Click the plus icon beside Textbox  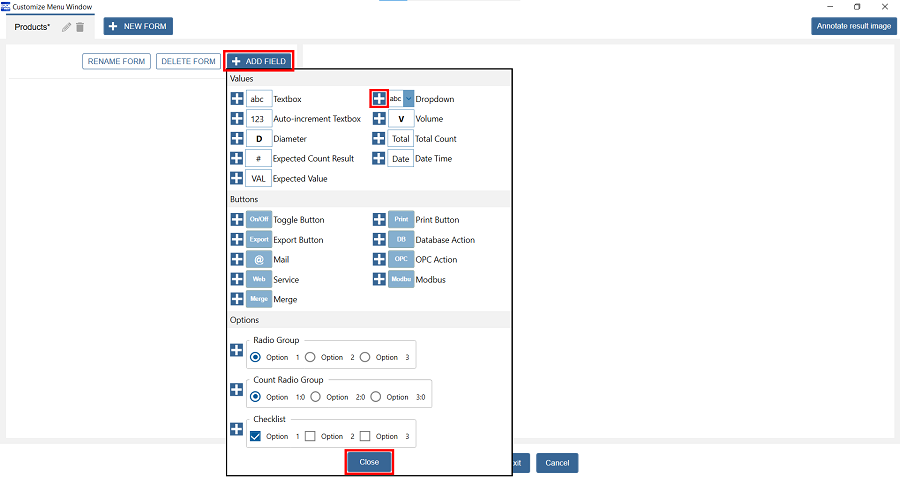coord(237,99)
